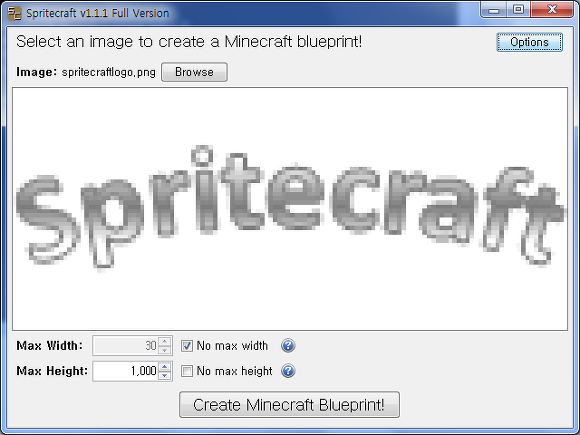Increase Max Width with up arrow

pyautogui.click(x=165, y=341)
